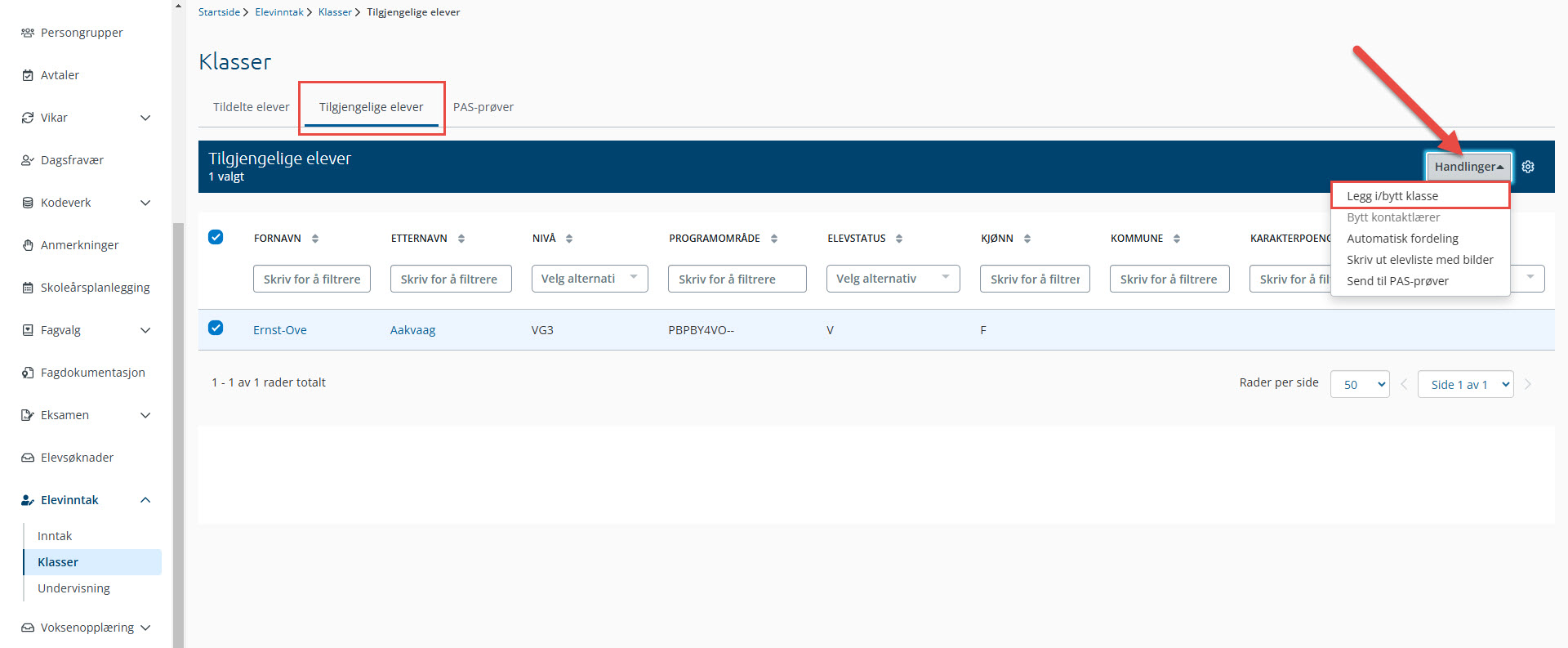Sort by PROGRAMOMRÅDE column arrows

point(774,239)
